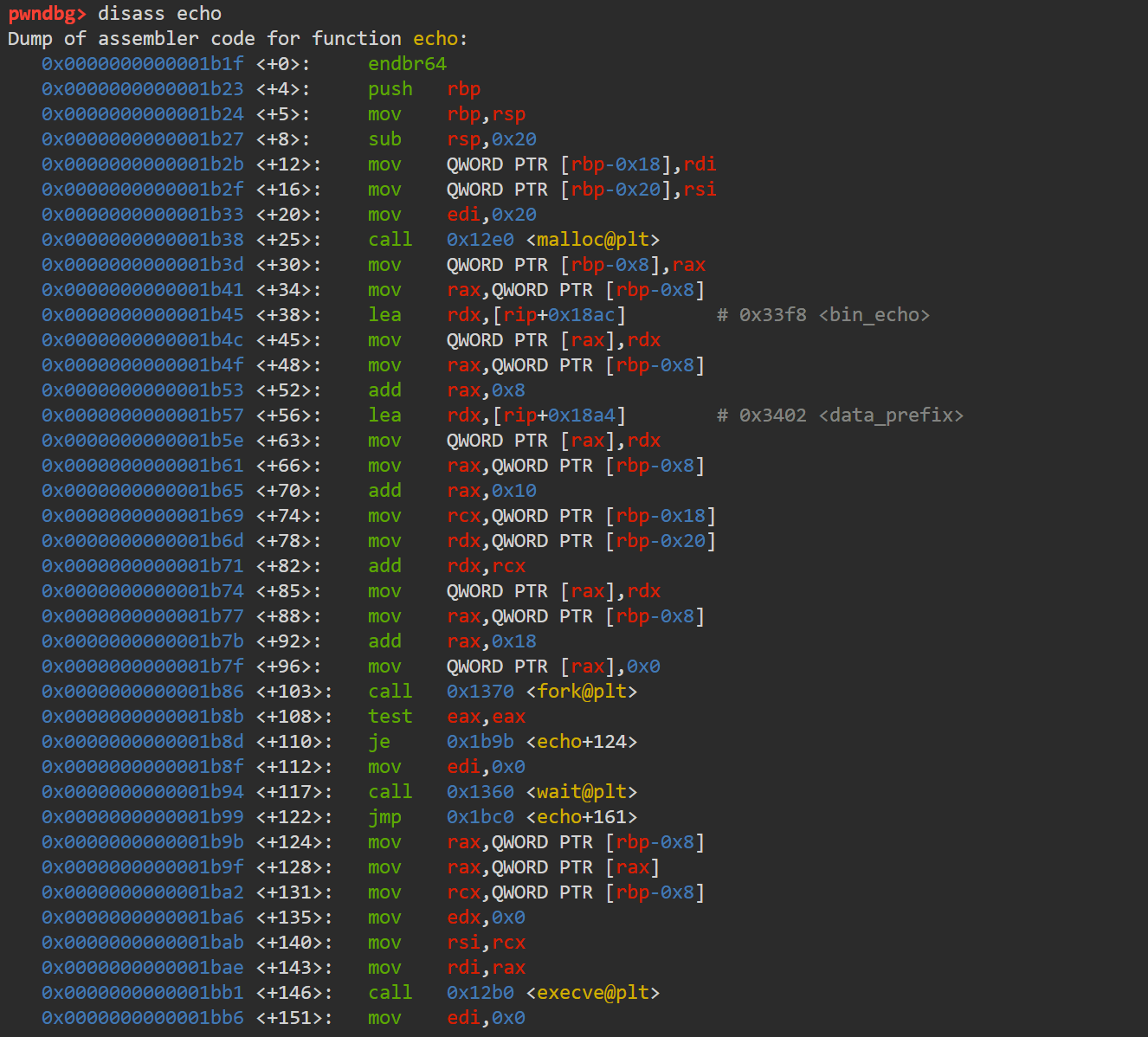This screenshot has width=1148, height=1037.
Task: Click the offset marker <+0>
Action: [283, 64]
